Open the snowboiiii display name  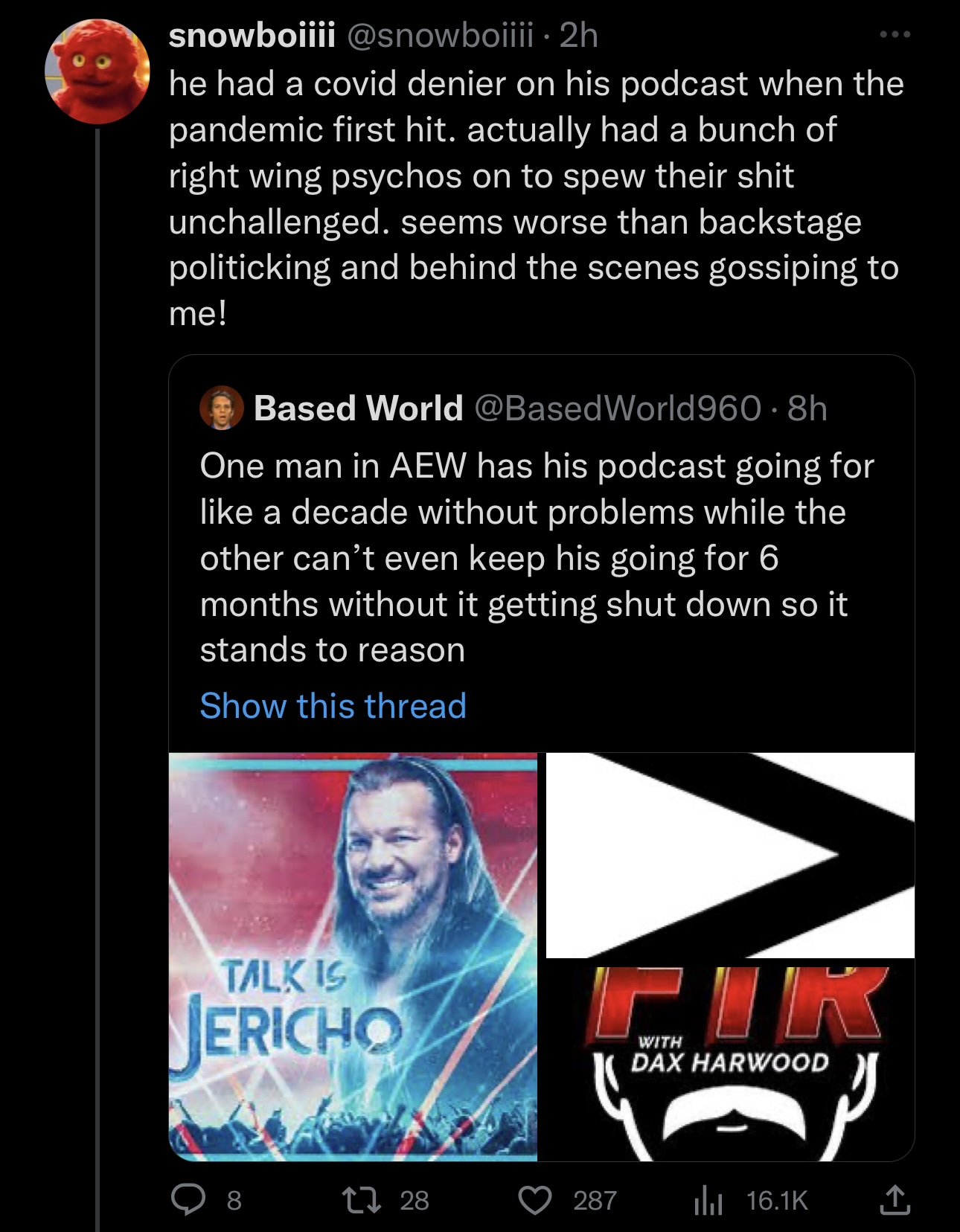[x=252, y=35]
